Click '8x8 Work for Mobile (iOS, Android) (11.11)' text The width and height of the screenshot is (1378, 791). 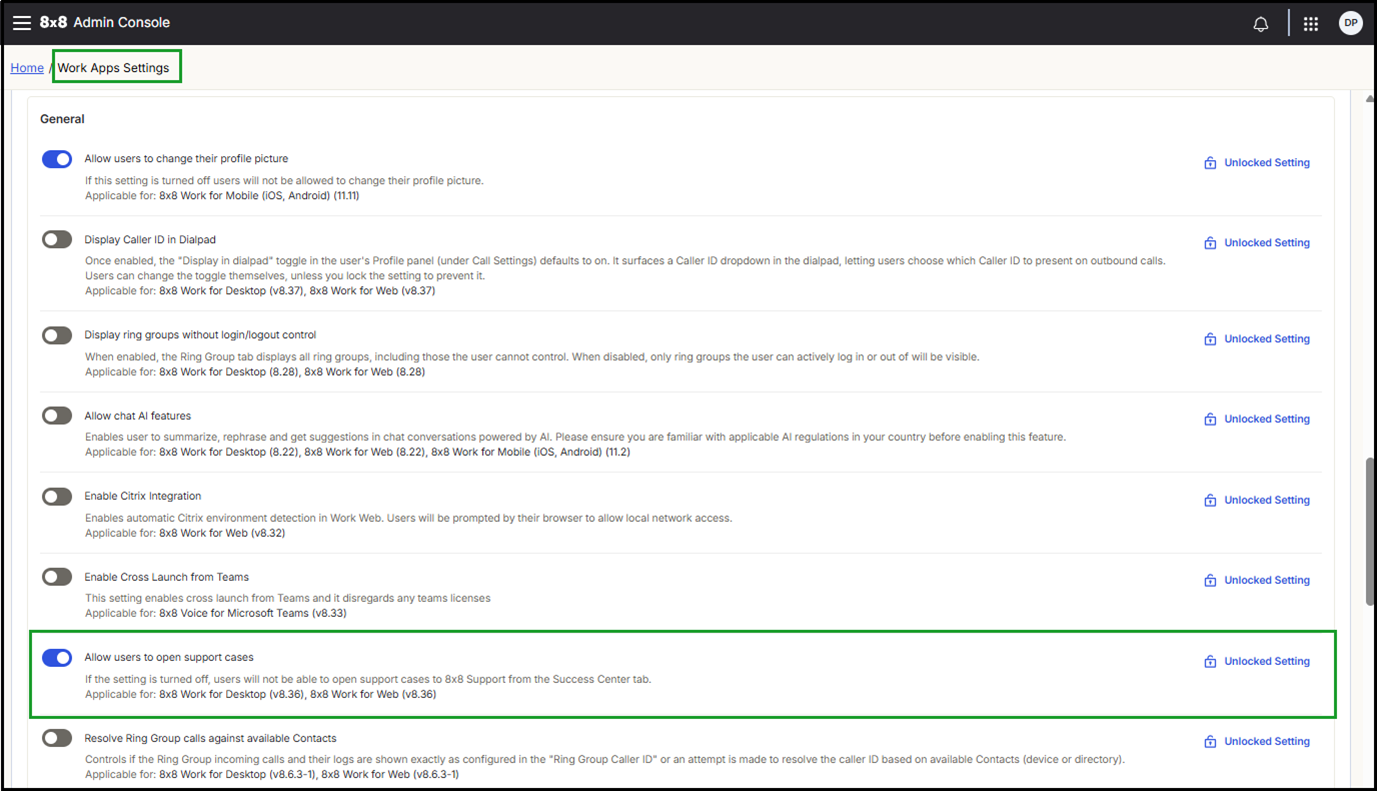point(259,196)
